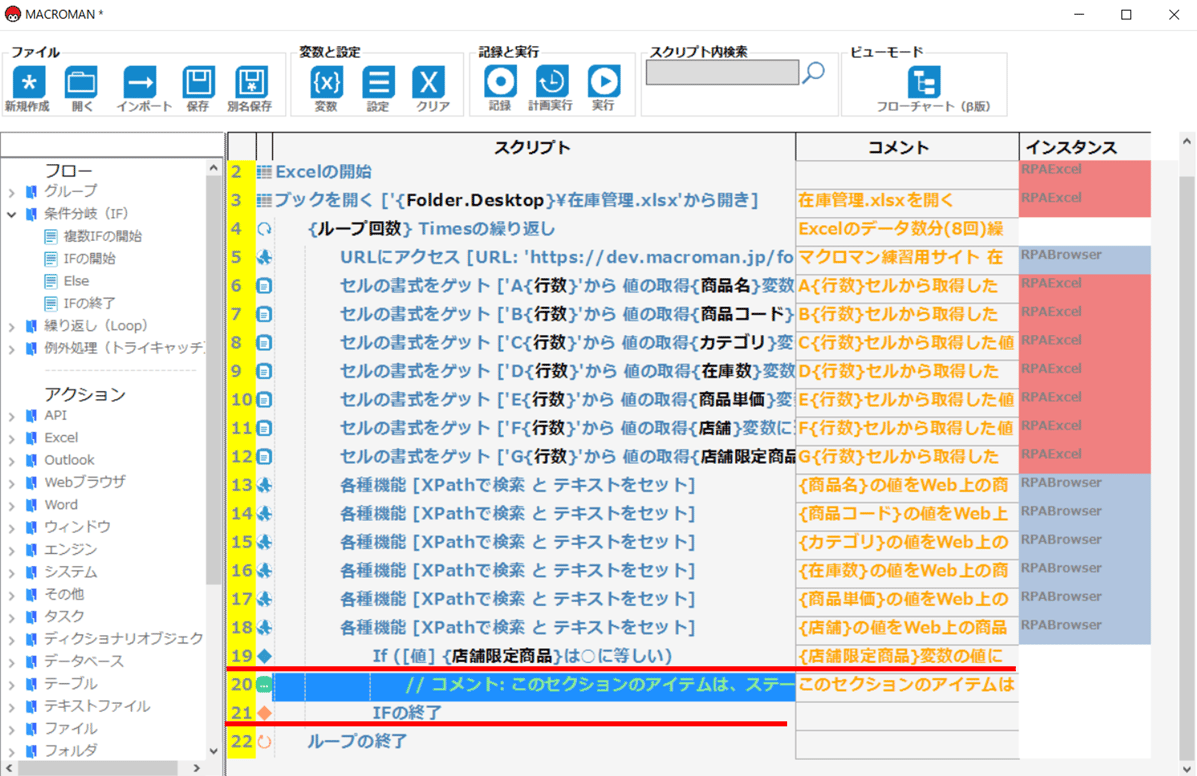Screen dimensions: 1197x776
Task: Select IFの終了 tree item in the flow list
Action: point(89,303)
